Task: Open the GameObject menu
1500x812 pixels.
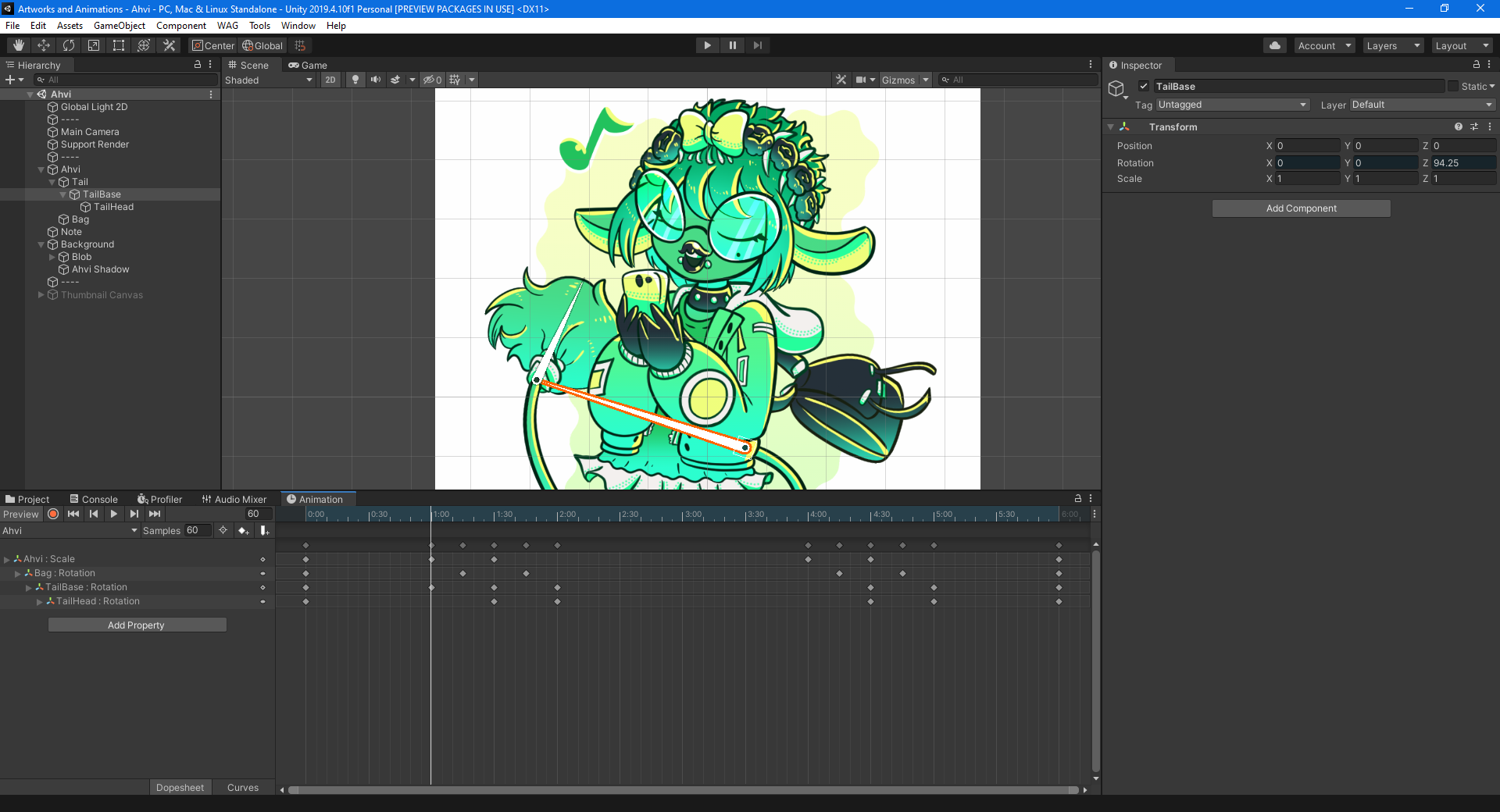Action: click(120, 26)
